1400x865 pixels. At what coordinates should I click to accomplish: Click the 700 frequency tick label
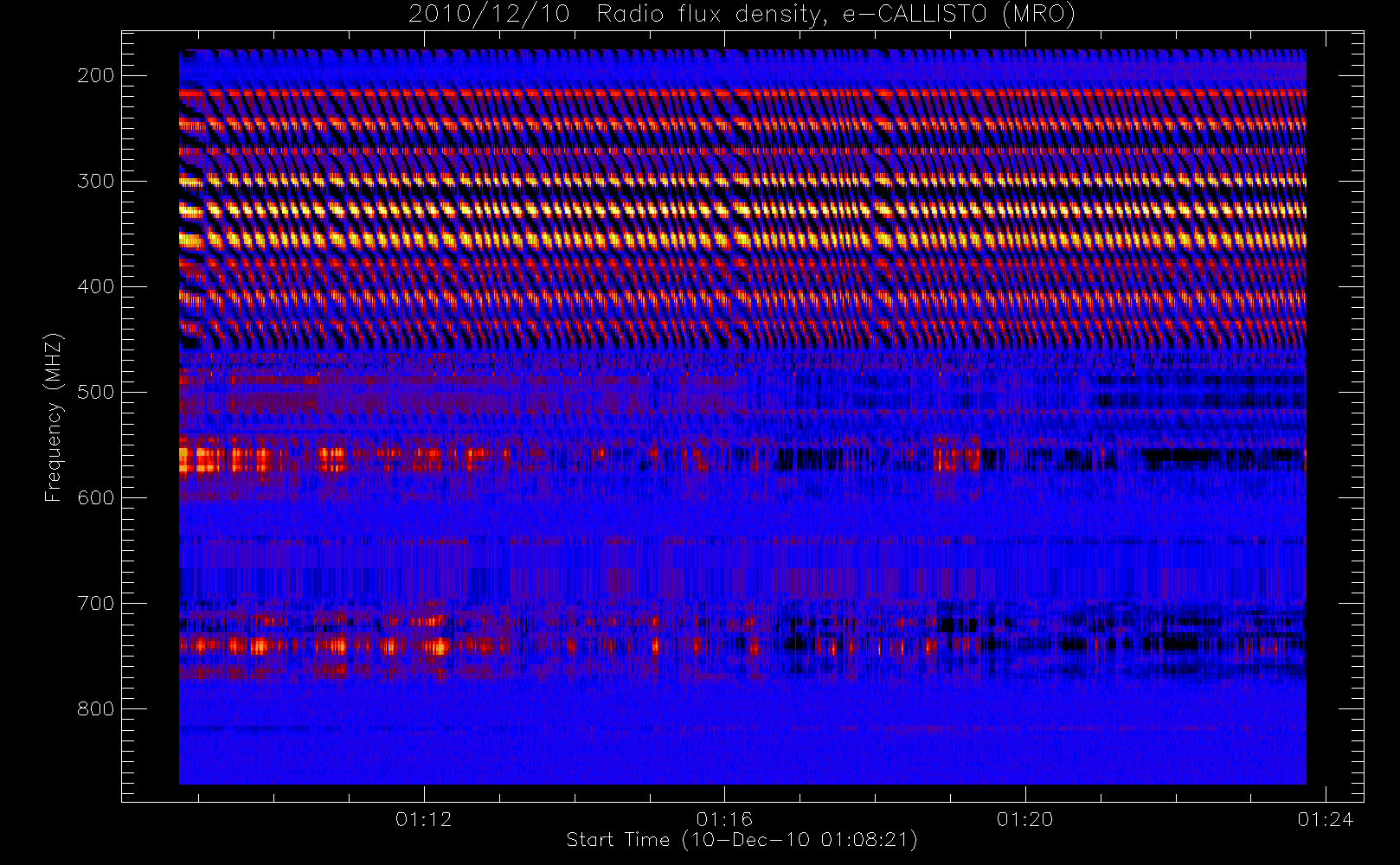click(x=95, y=603)
